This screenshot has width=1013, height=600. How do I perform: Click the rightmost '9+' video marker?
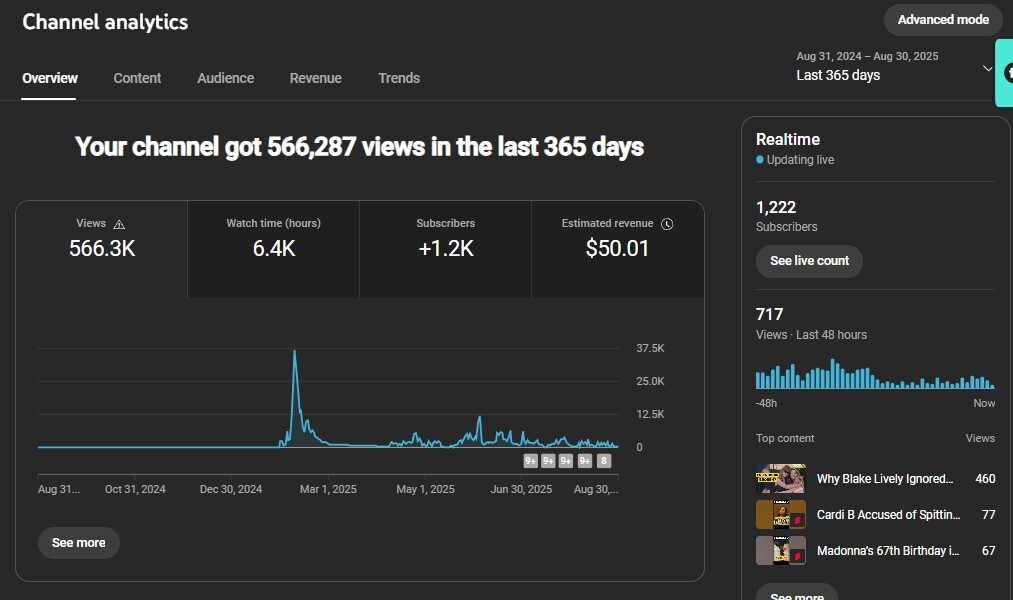point(585,461)
